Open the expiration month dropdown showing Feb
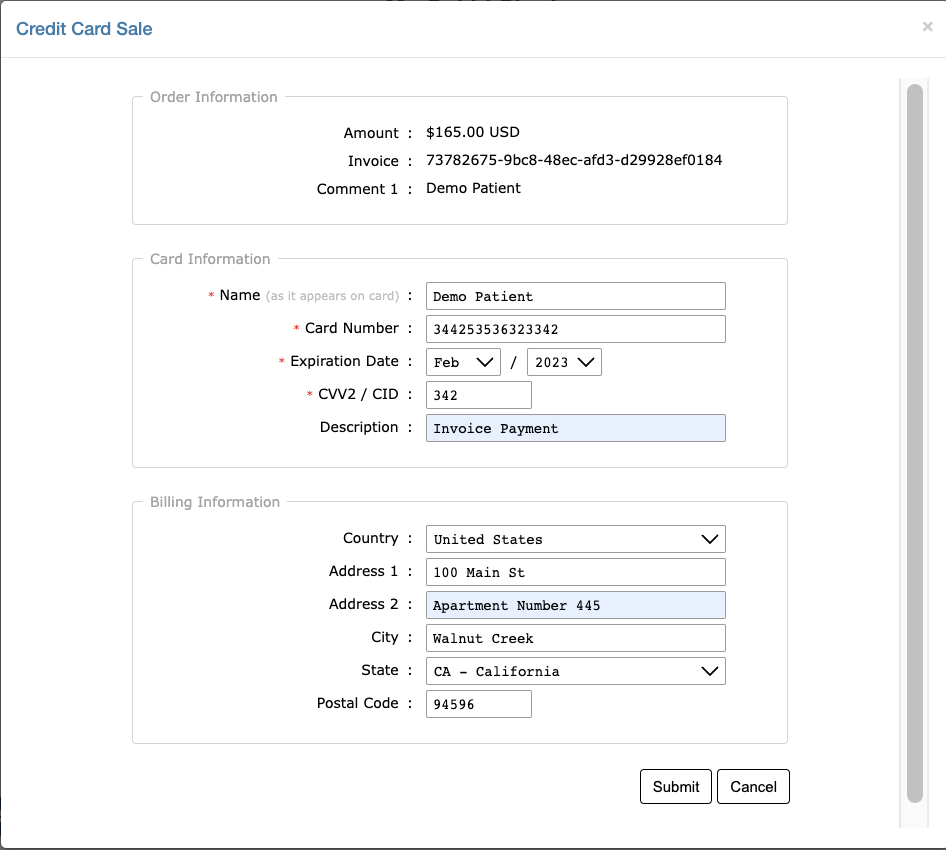The width and height of the screenshot is (946, 850). point(463,362)
